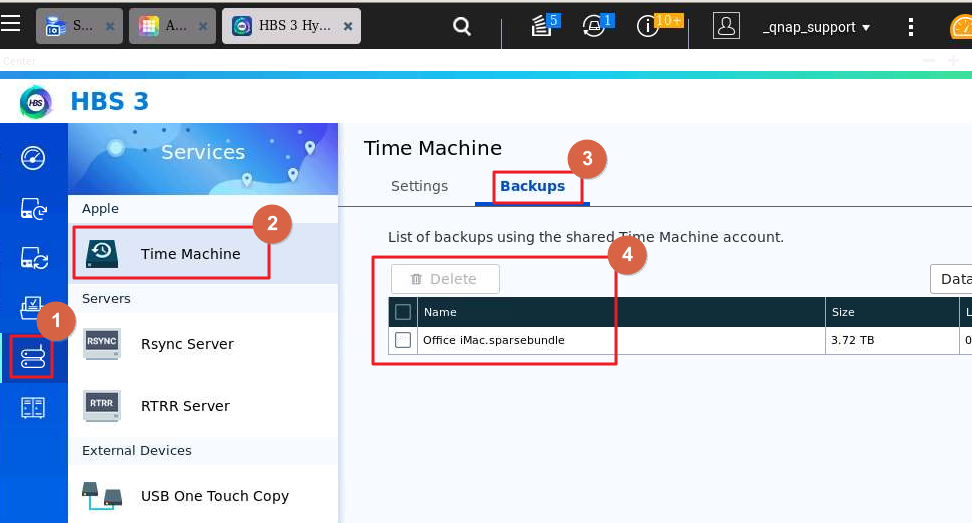
Task: Select Time Machine in the services list
Action: coord(203,253)
